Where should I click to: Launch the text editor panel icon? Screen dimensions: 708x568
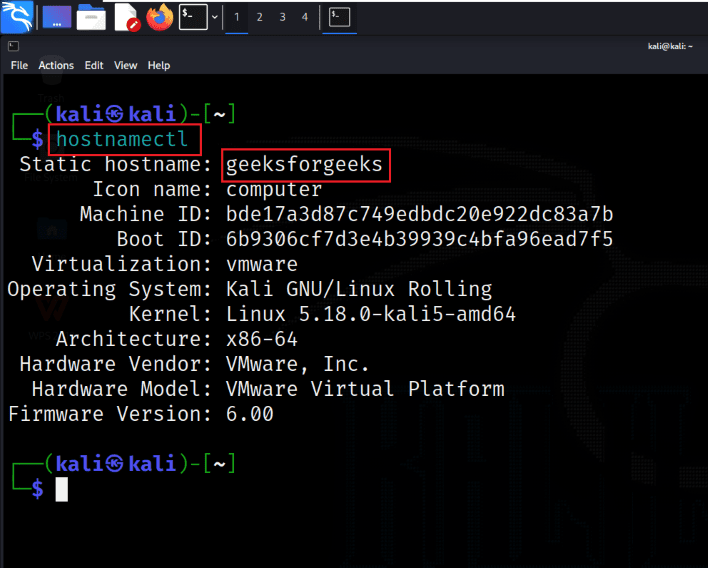tap(126, 17)
